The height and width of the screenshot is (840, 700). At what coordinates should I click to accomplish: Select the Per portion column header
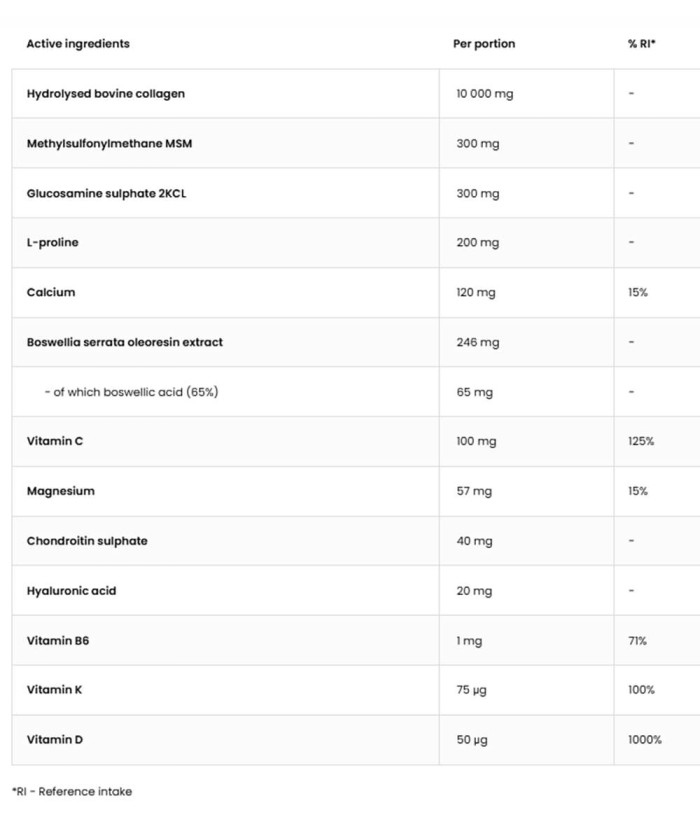click(484, 44)
